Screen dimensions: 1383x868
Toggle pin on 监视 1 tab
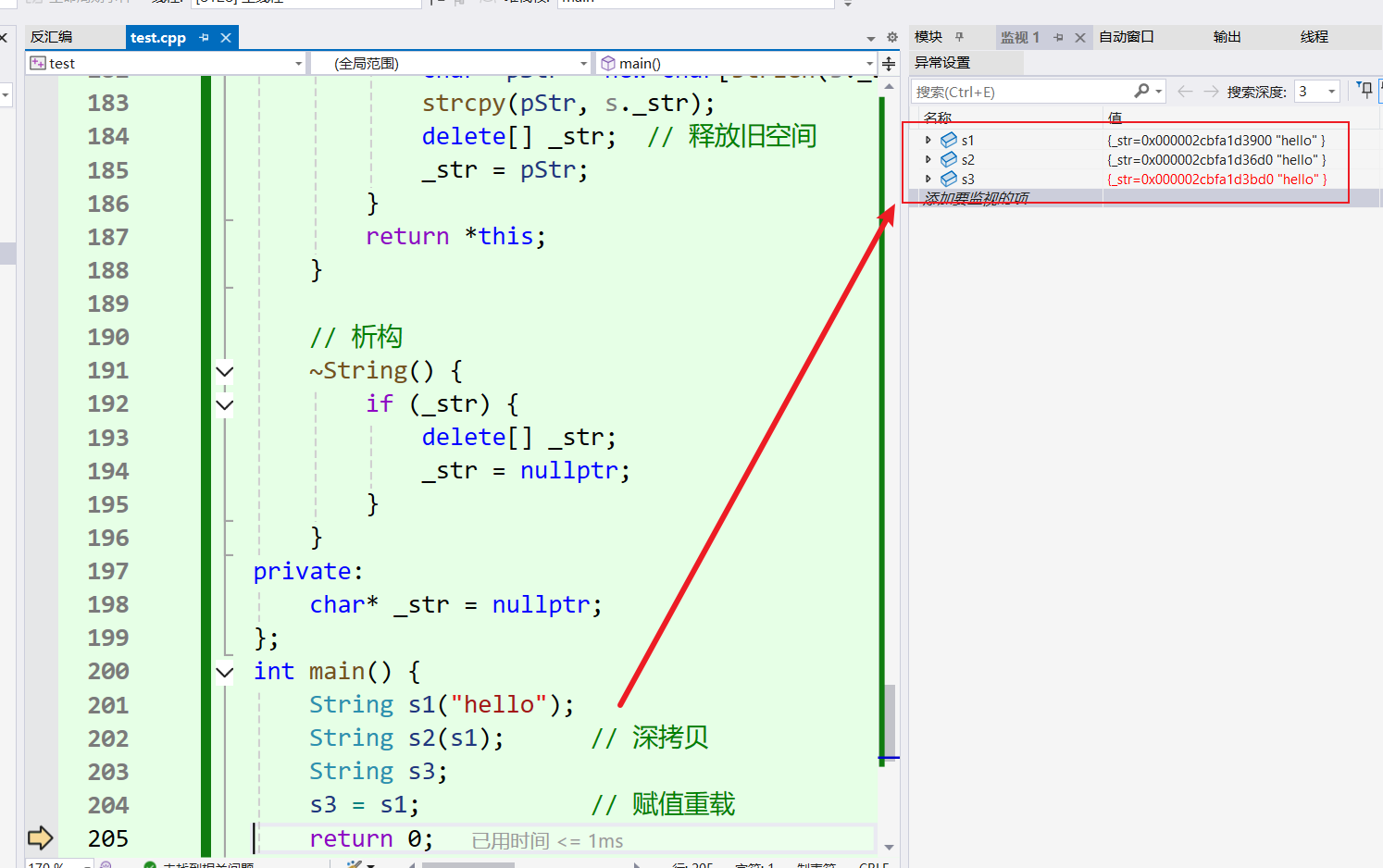1059,38
